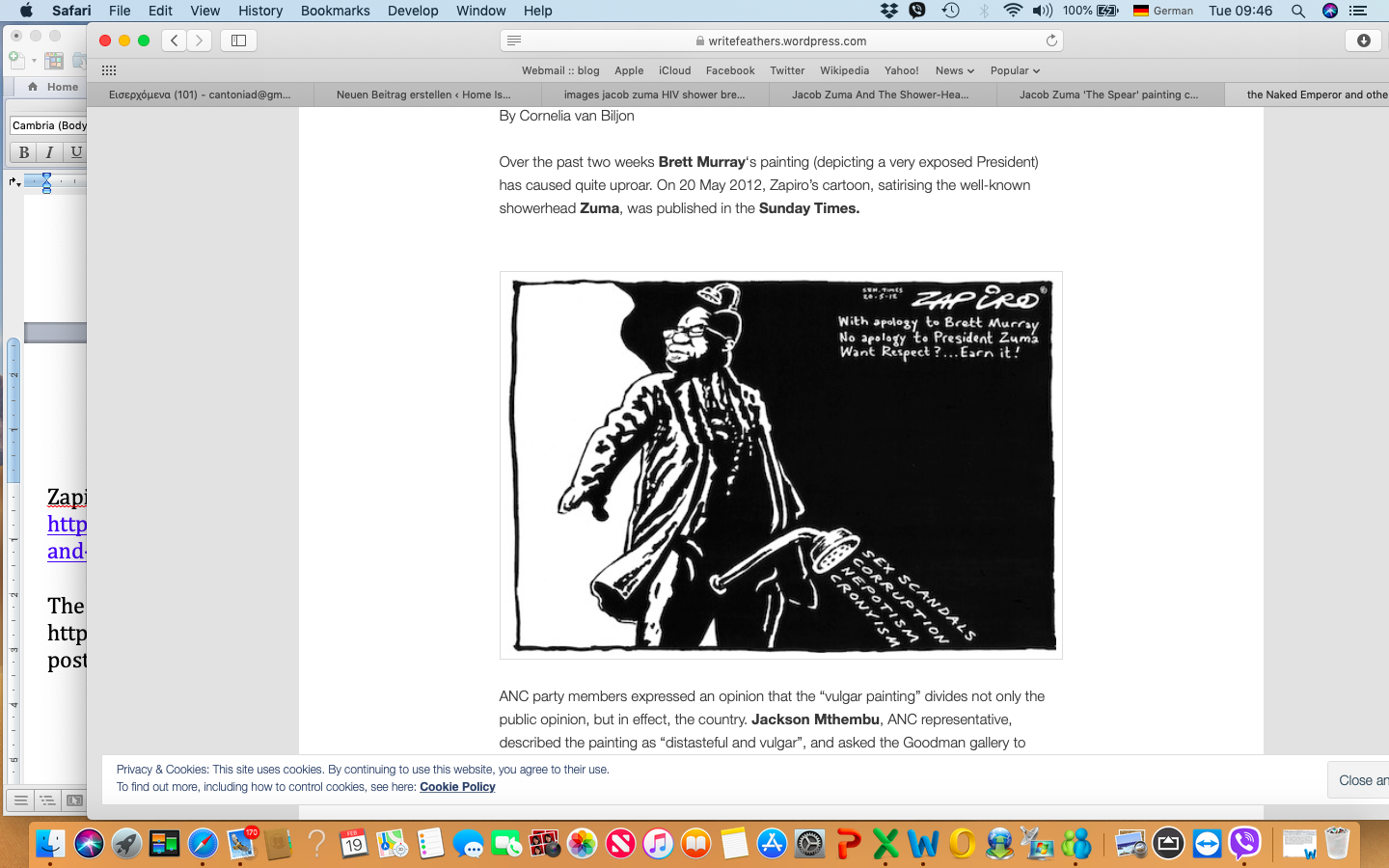Open German input source menu
Image resolution: width=1389 pixels, height=868 pixels.
[1163, 11]
